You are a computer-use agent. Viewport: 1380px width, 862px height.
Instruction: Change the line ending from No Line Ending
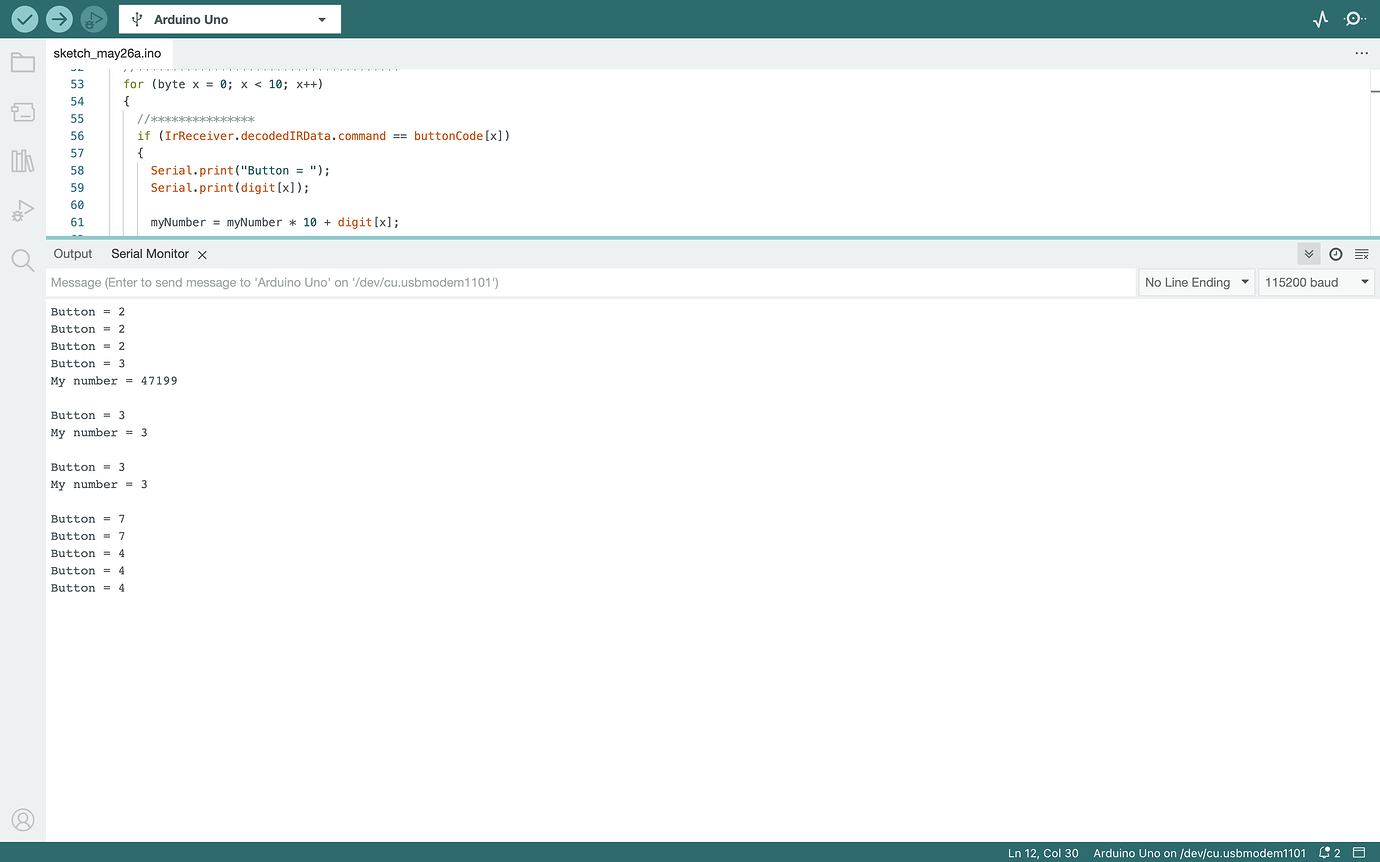(x=1196, y=281)
